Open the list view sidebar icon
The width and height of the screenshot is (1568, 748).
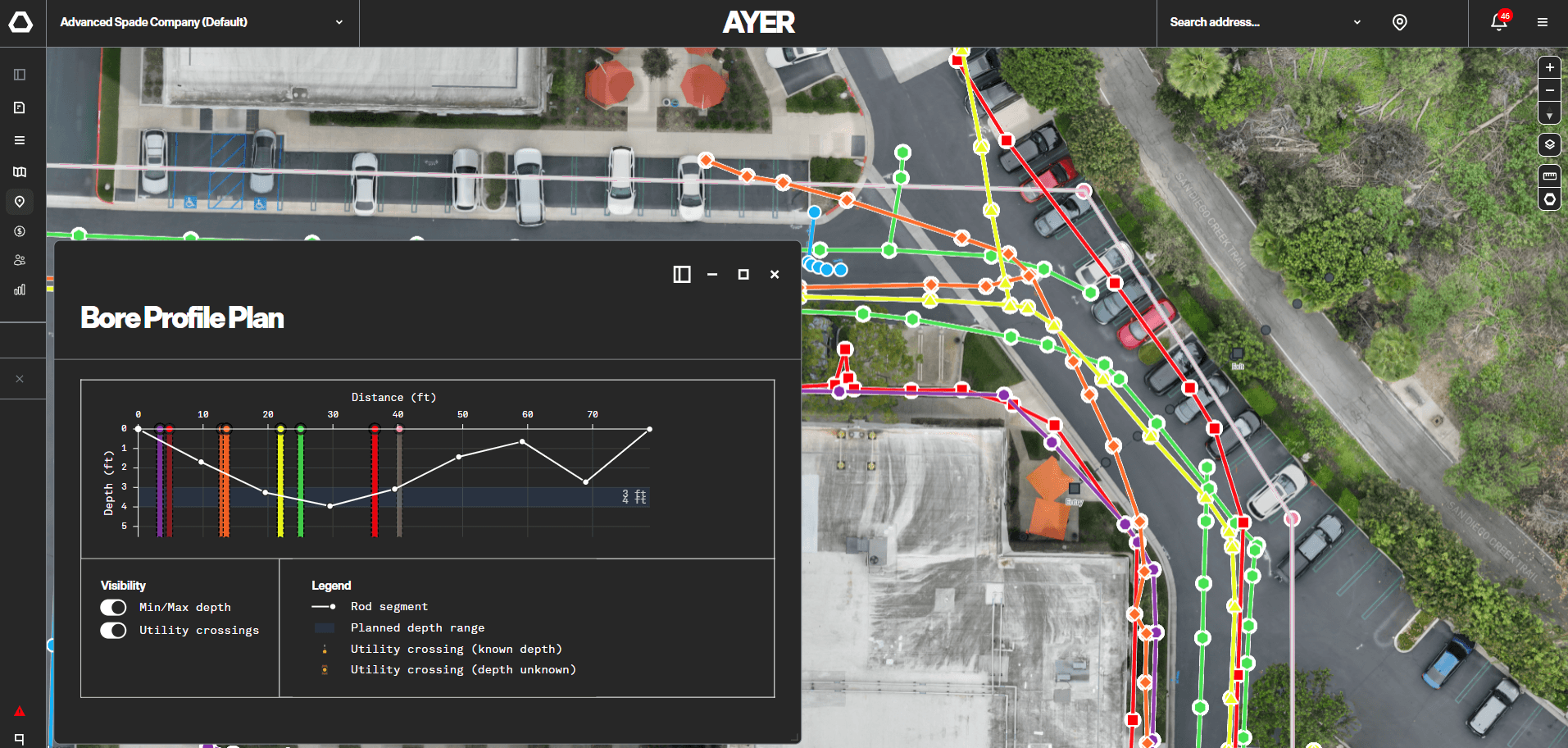(x=20, y=140)
